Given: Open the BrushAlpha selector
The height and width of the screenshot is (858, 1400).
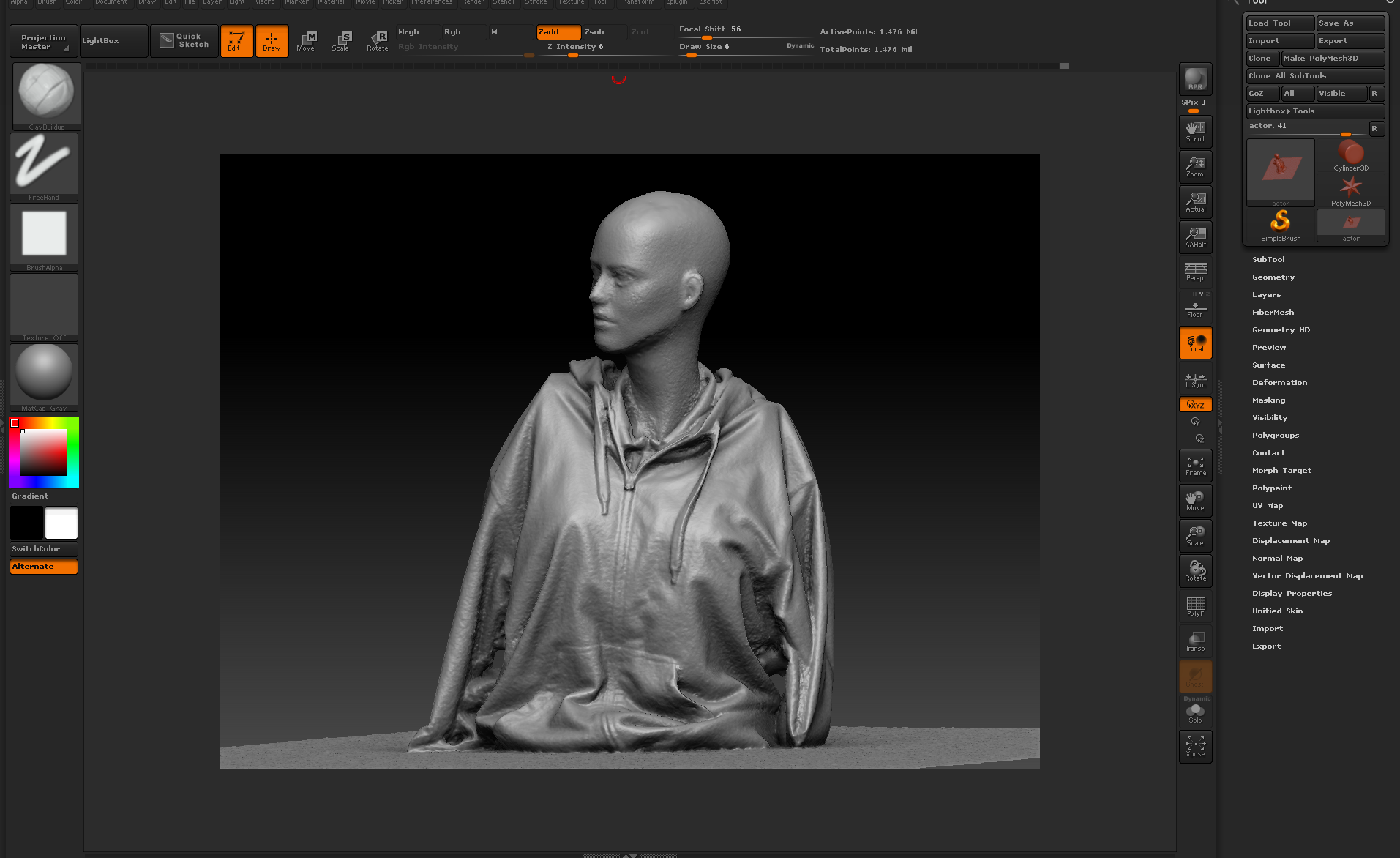Looking at the screenshot, I should click(x=44, y=236).
